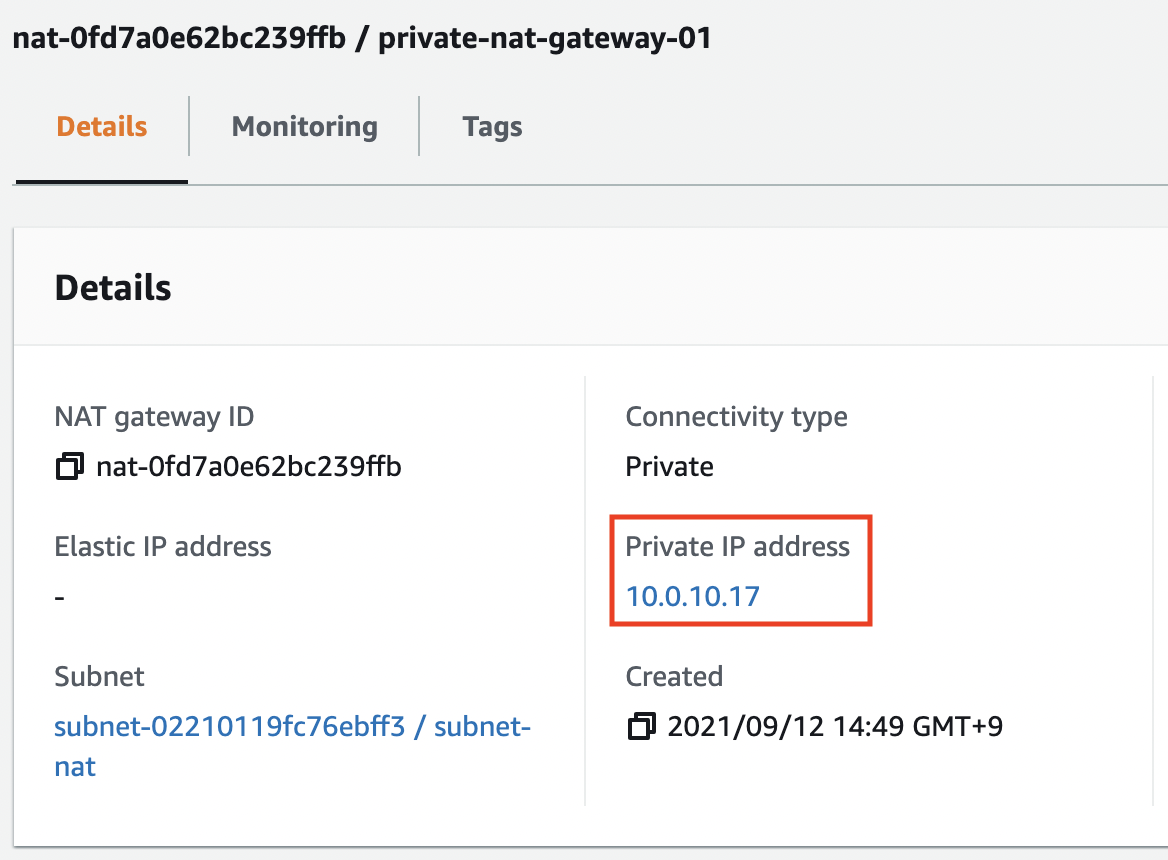Copy the NAT gateway ID using copy icon
This screenshot has width=1168, height=860.
coord(67,466)
